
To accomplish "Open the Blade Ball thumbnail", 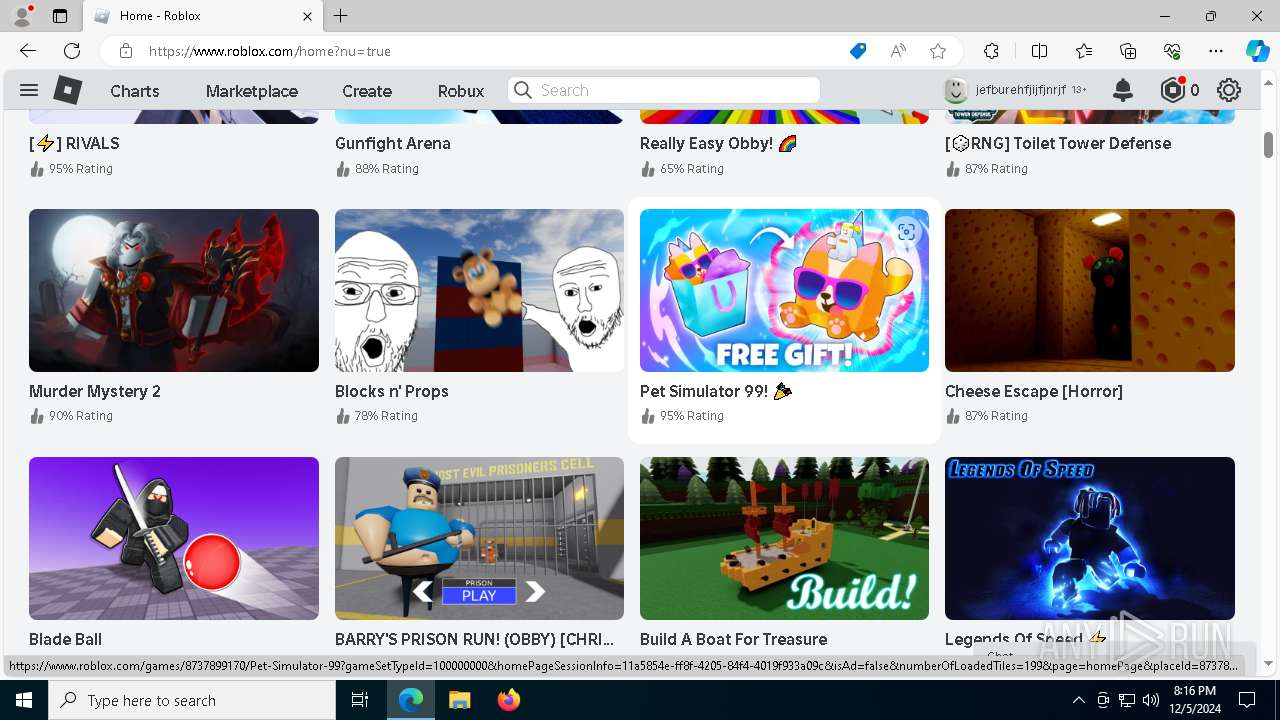I will click(174, 538).
